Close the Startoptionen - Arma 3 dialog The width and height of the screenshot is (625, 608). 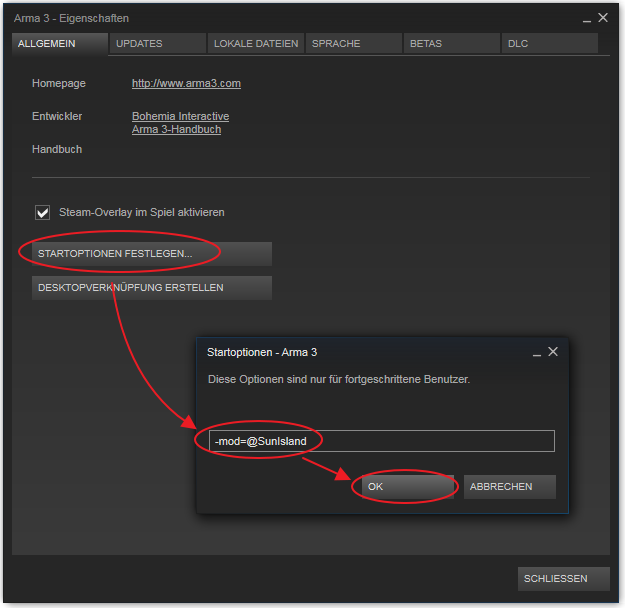(x=553, y=352)
